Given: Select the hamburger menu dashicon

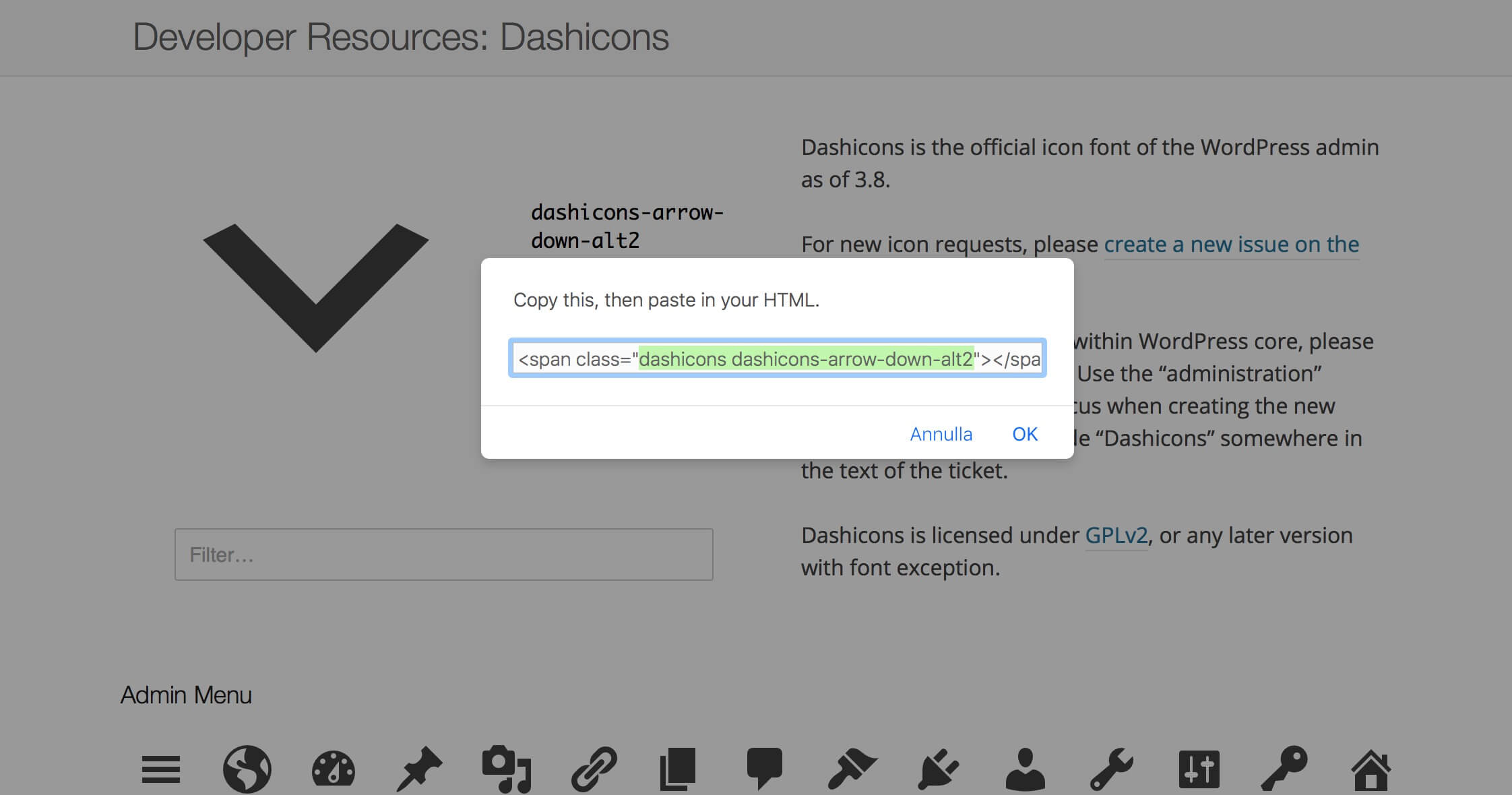Looking at the screenshot, I should (161, 769).
